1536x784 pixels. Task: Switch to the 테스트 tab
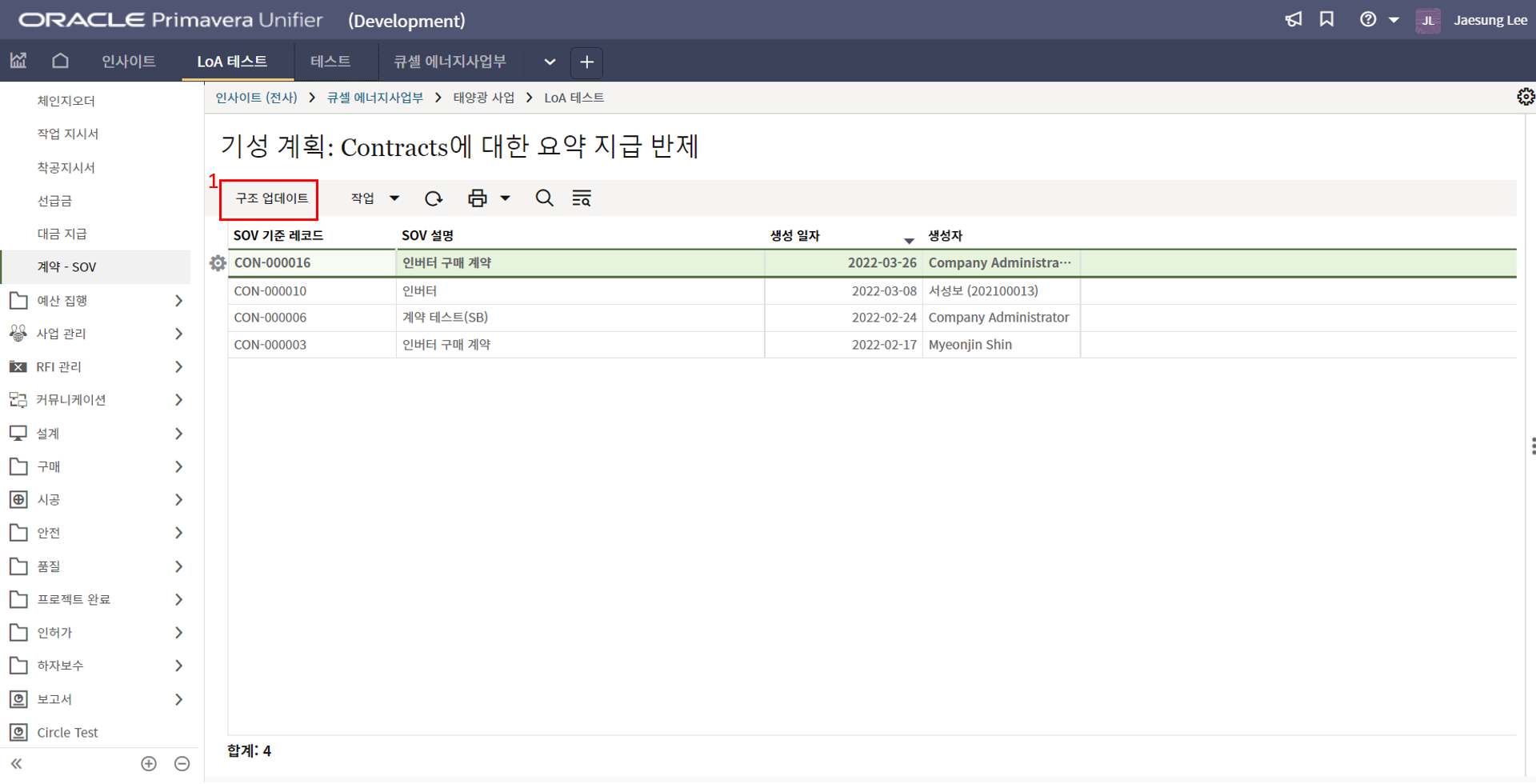point(330,62)
